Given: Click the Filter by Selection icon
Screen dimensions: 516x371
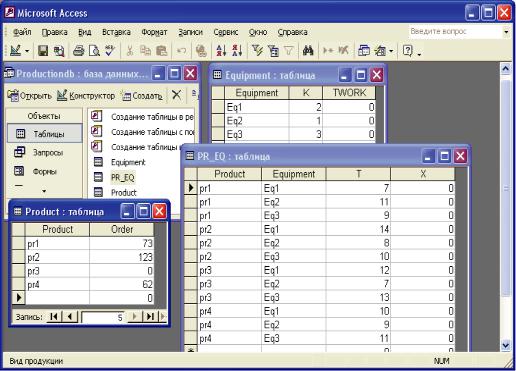Looking at the screenshot, I should (x=257, y=51).
